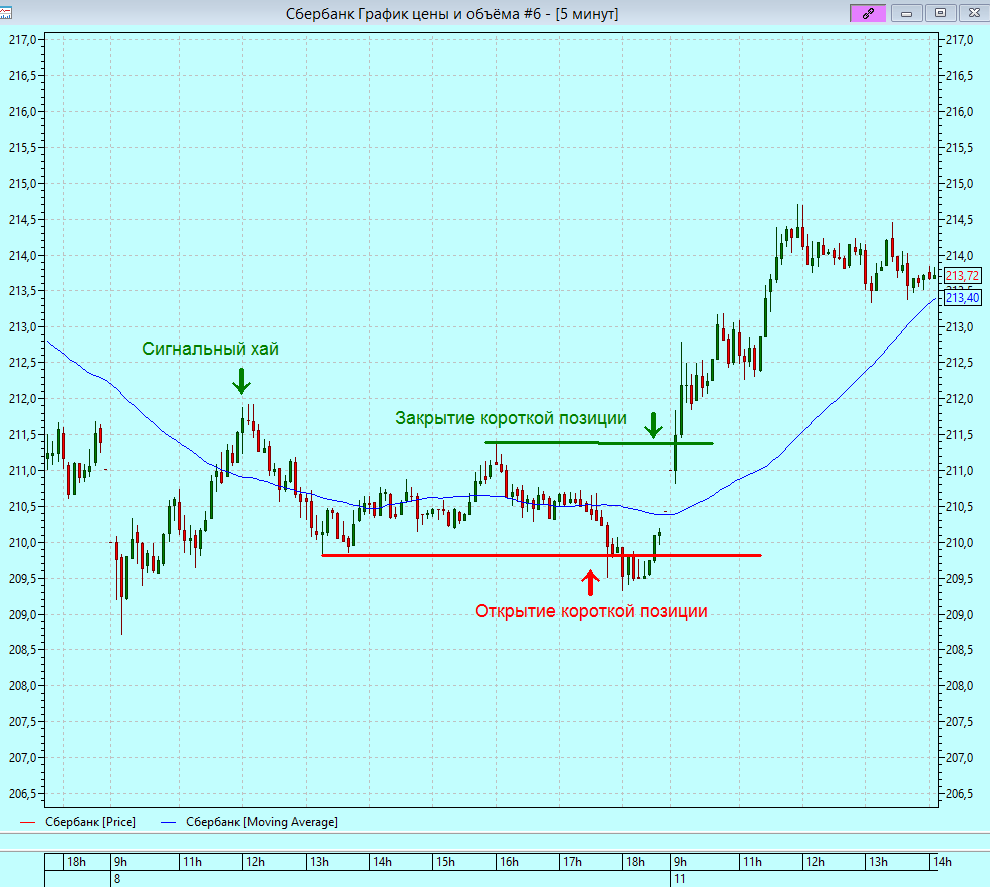
Task: Click the date label 11 on time axis
Action: (x=679, y=879)
